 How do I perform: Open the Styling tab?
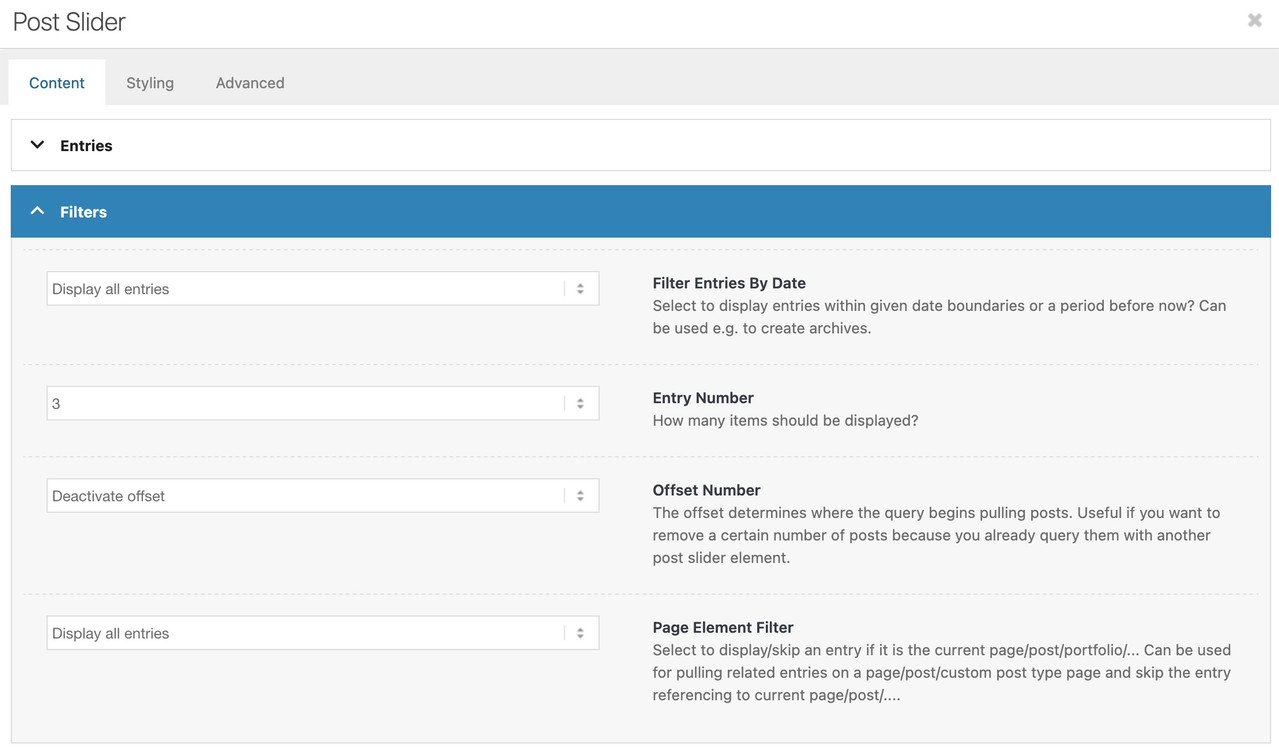click(150, 83)
